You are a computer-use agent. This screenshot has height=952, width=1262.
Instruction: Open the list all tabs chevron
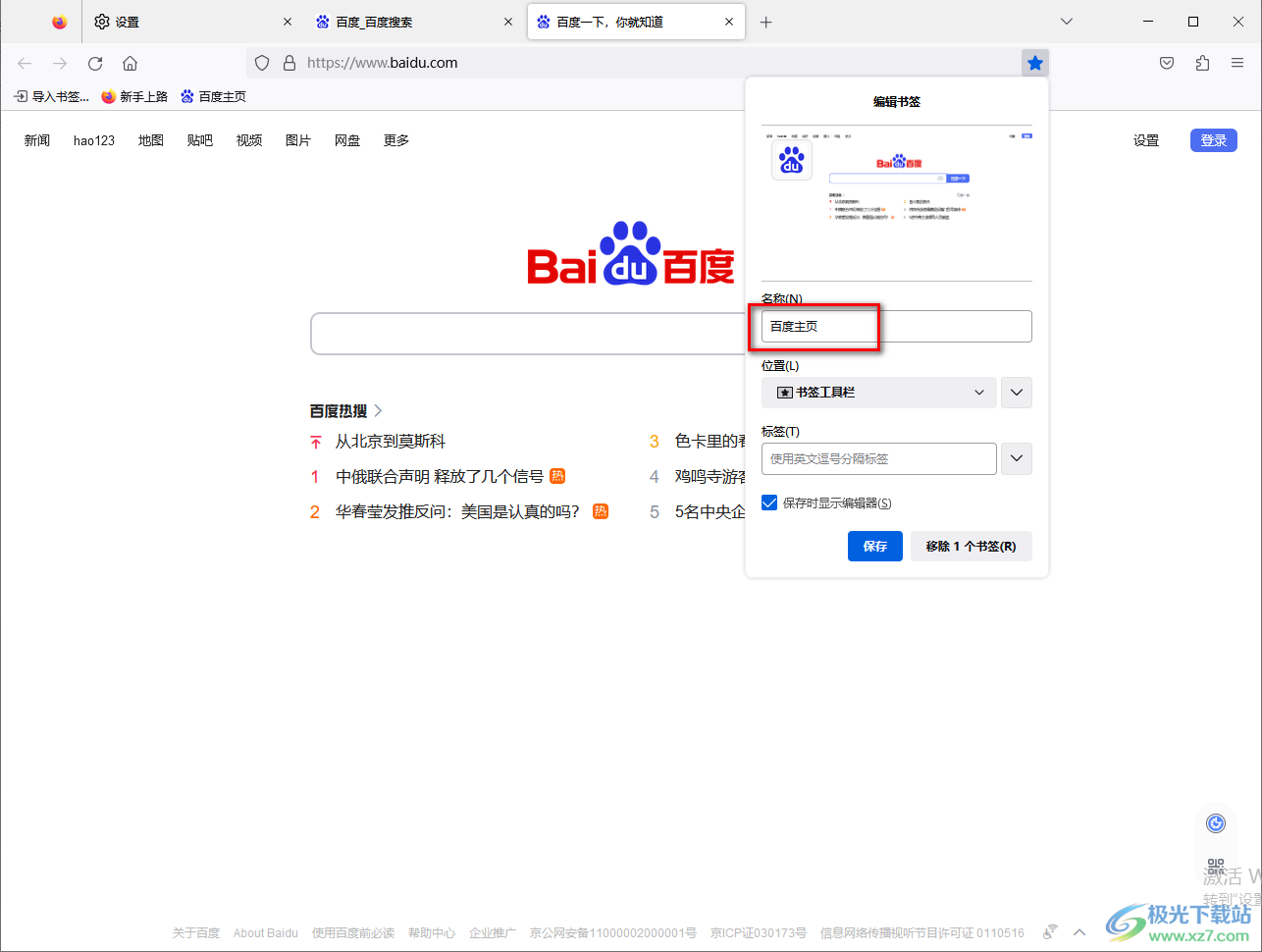(1067, 22)
